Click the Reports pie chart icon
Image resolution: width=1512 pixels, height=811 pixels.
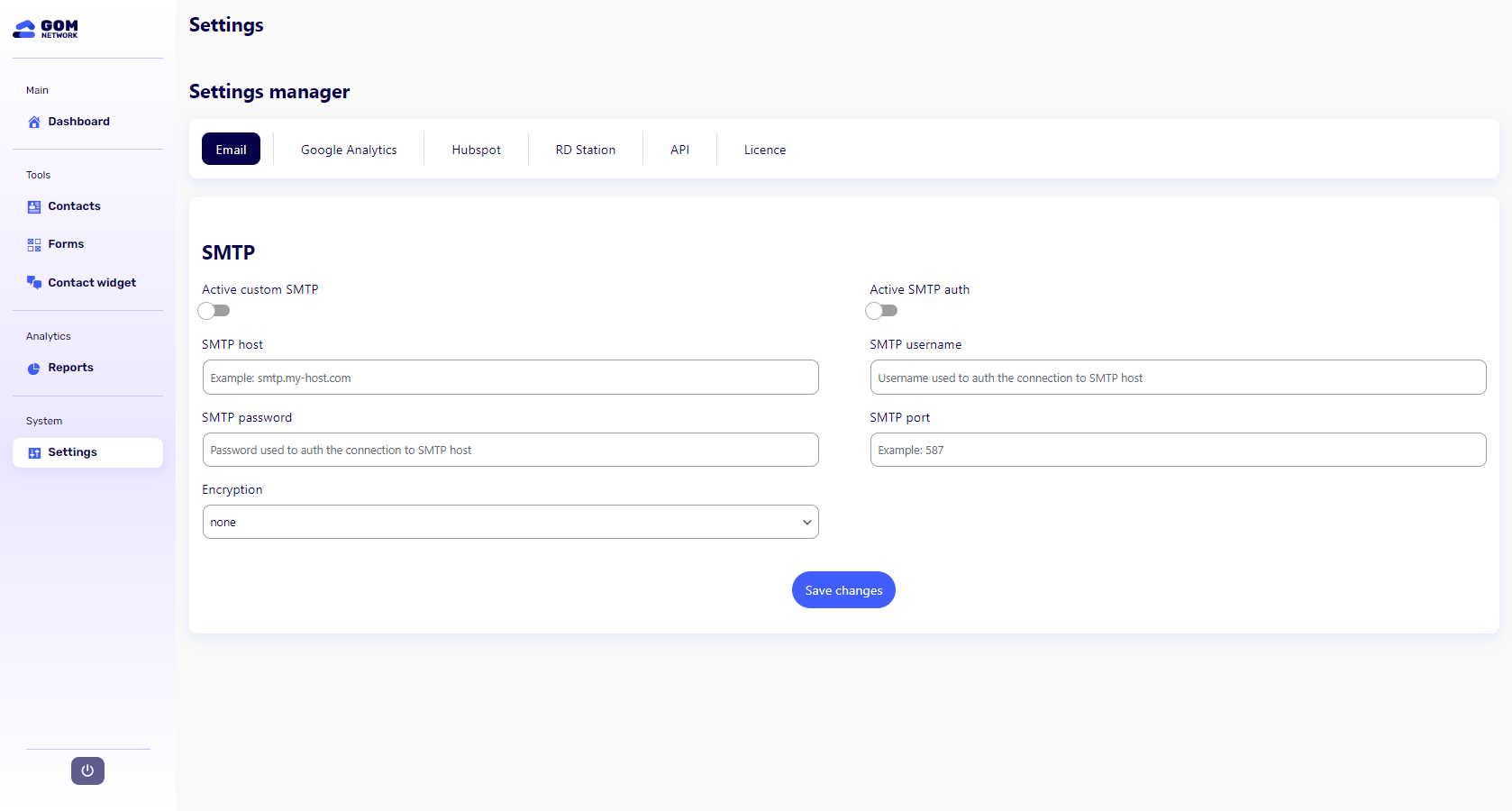[34, 368]
